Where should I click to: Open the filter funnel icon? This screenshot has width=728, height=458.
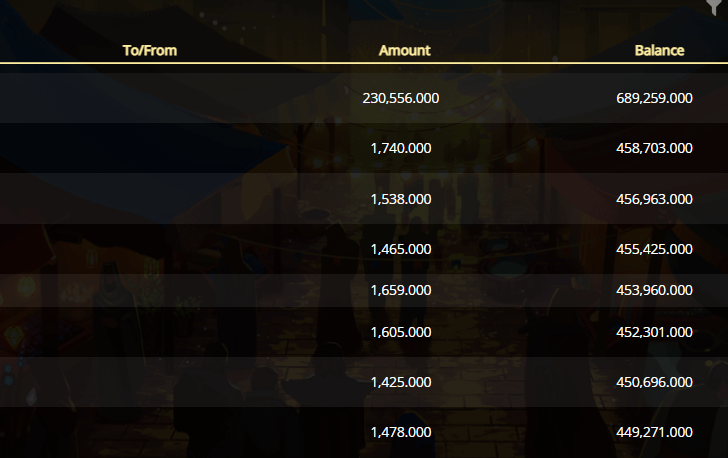coord(714,7)
